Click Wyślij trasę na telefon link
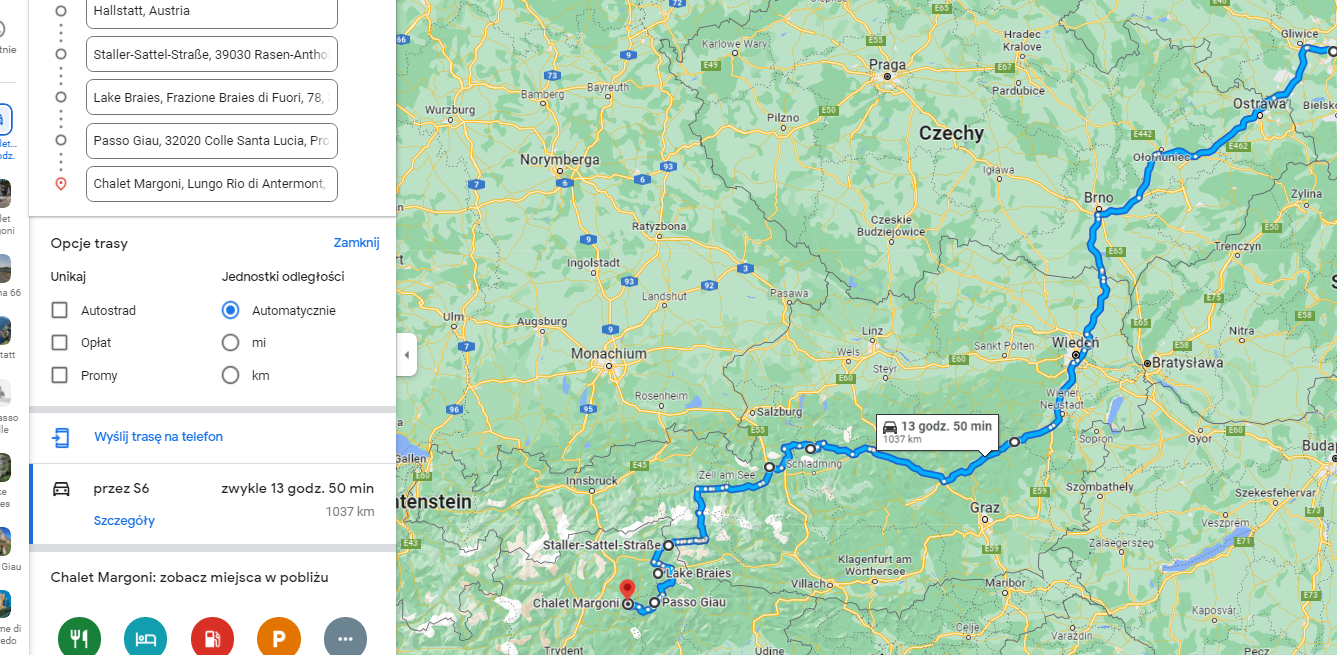1337x655 pixels. (158, 437)
